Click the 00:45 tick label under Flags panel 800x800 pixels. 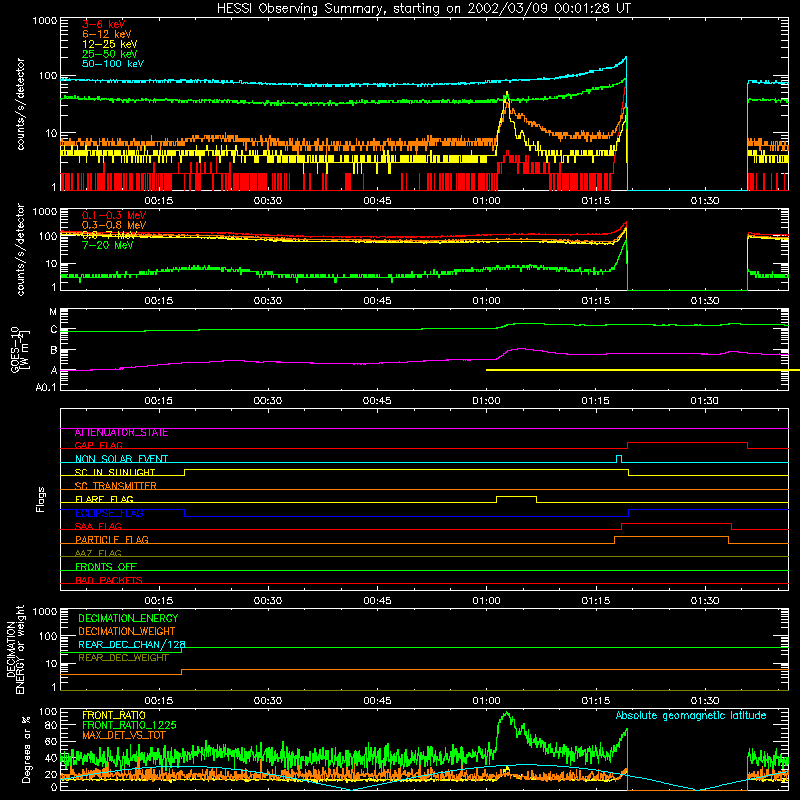377,601
